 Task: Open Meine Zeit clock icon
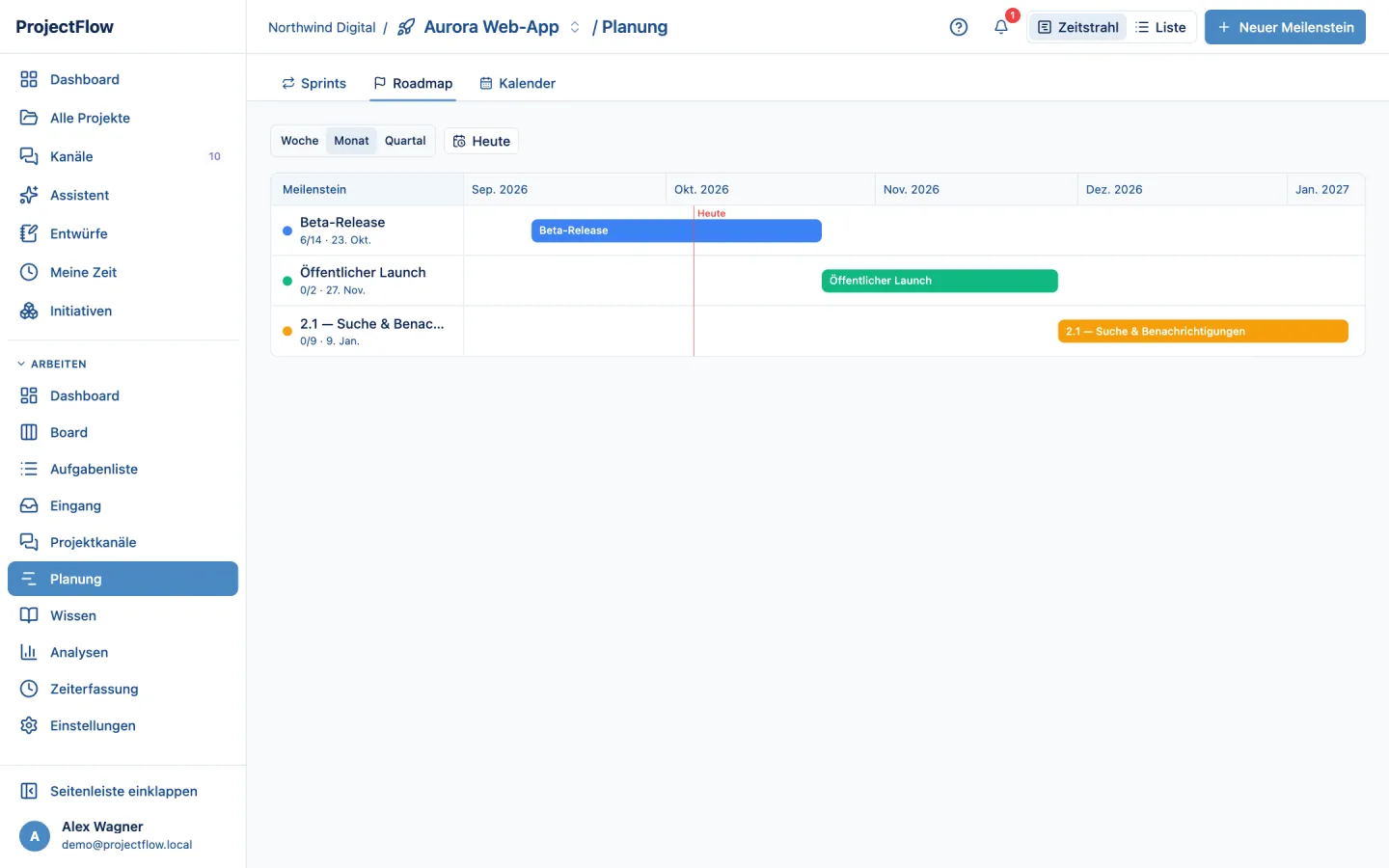coord(29,272)
